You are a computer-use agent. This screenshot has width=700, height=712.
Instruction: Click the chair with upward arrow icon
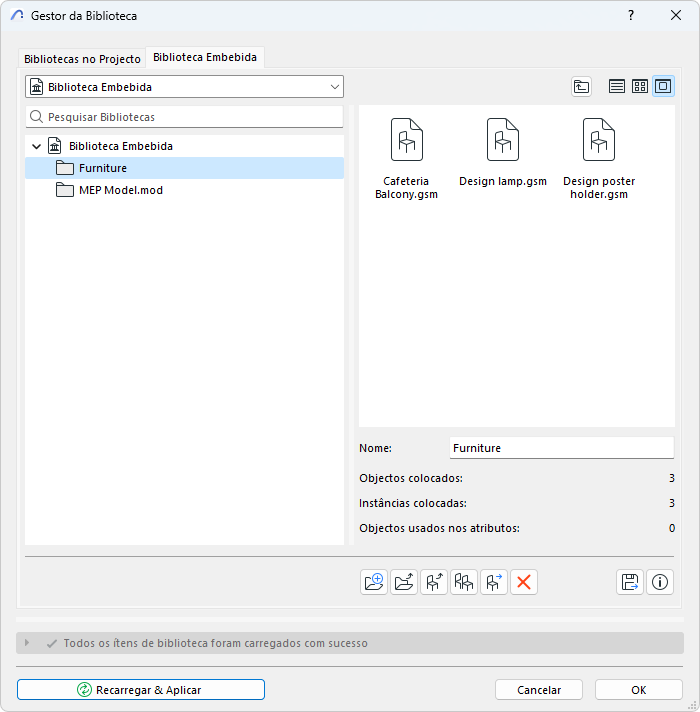[434, 582]
